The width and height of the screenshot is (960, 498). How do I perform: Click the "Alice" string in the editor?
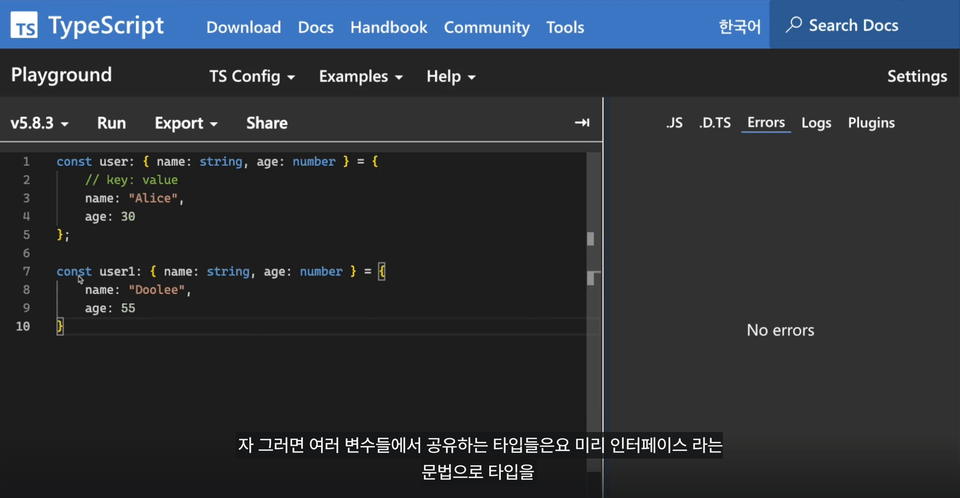click(152, 198)
